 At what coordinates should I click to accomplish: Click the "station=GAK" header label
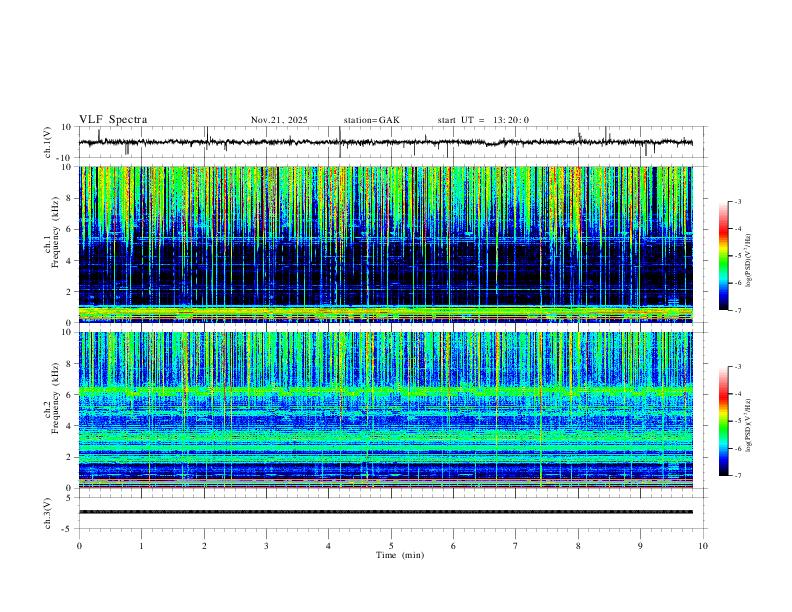coord(372,120)
